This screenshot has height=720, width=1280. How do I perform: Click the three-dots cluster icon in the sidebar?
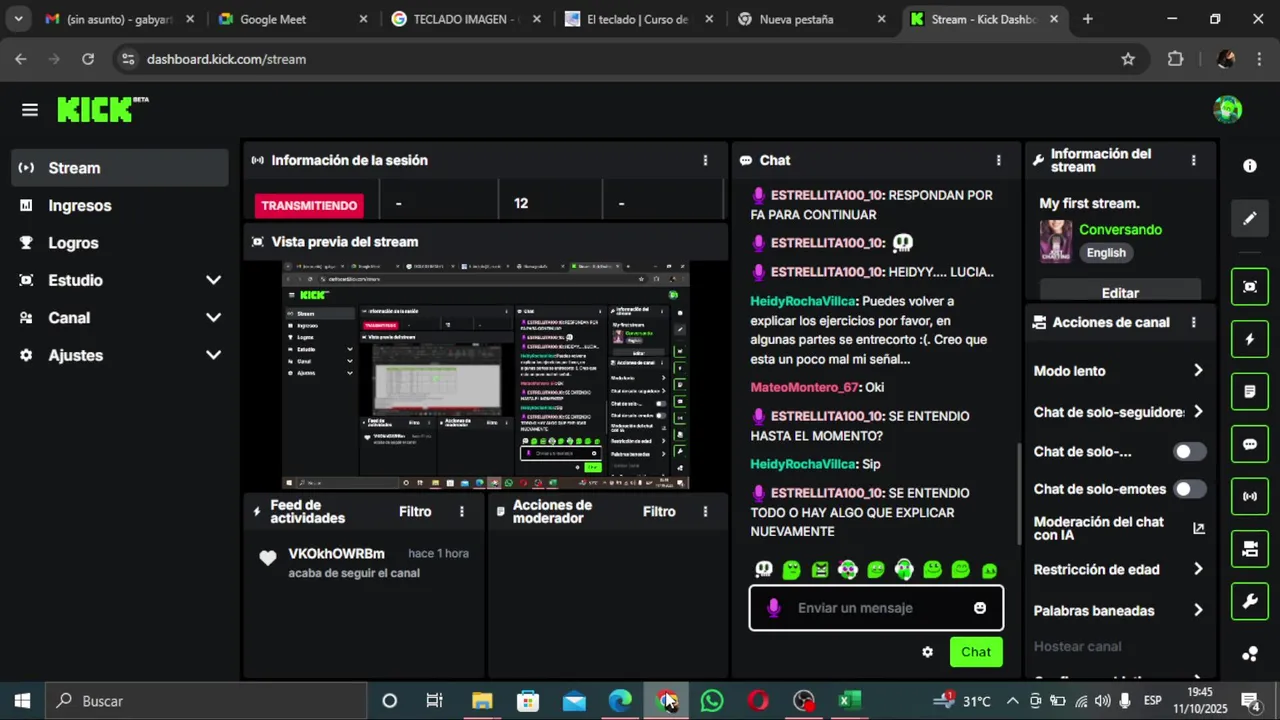click(1250, 654)
